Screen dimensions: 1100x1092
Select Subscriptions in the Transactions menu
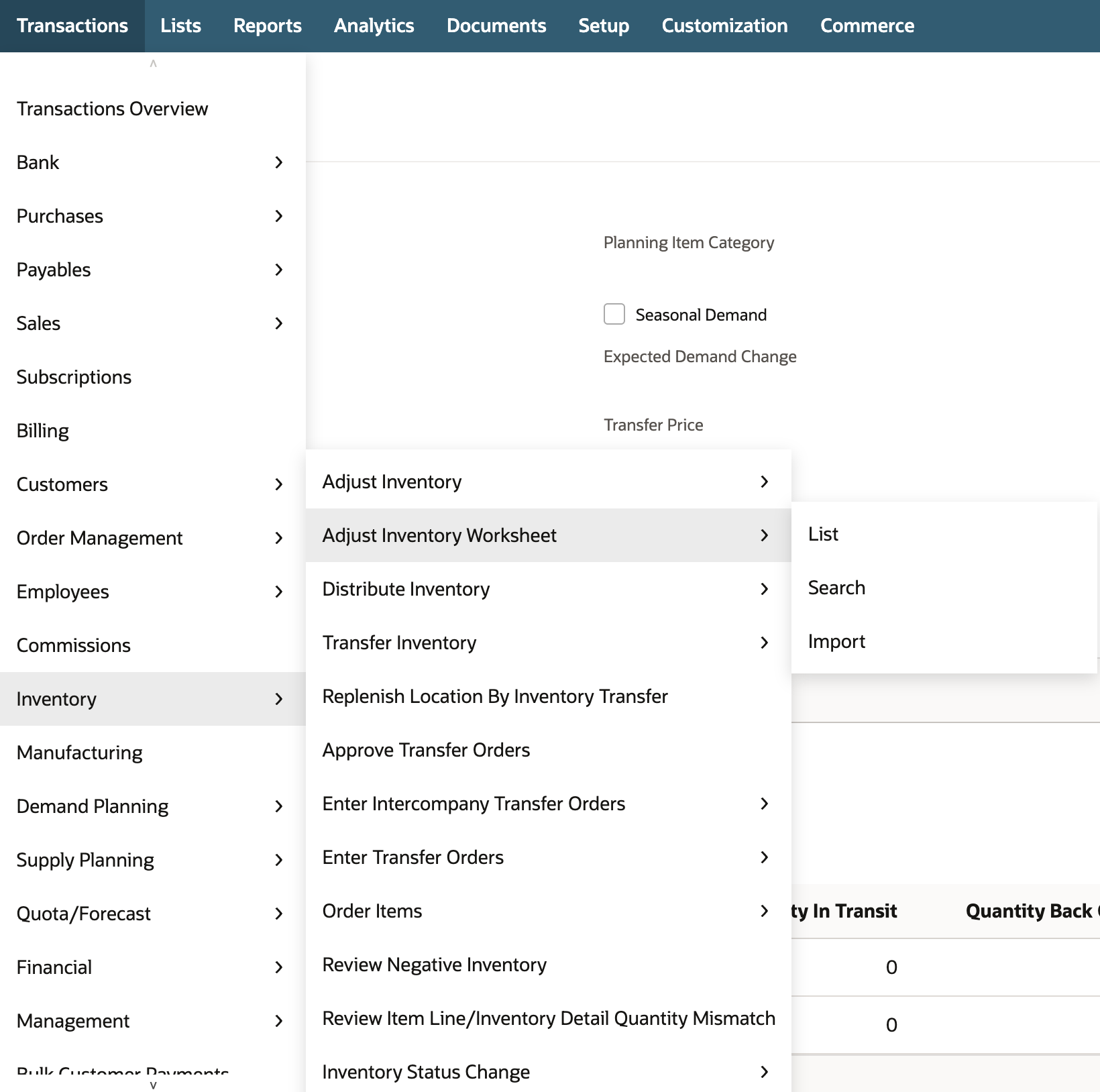[x=153, y=377]
